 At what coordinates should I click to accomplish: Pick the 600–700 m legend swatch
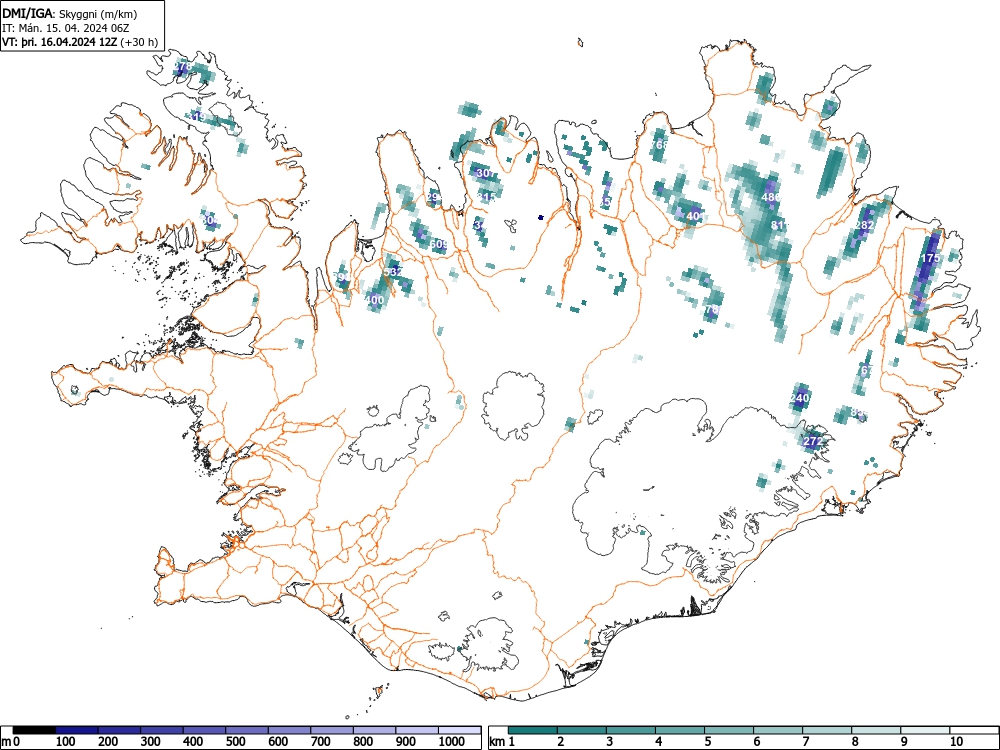[290, 730]
